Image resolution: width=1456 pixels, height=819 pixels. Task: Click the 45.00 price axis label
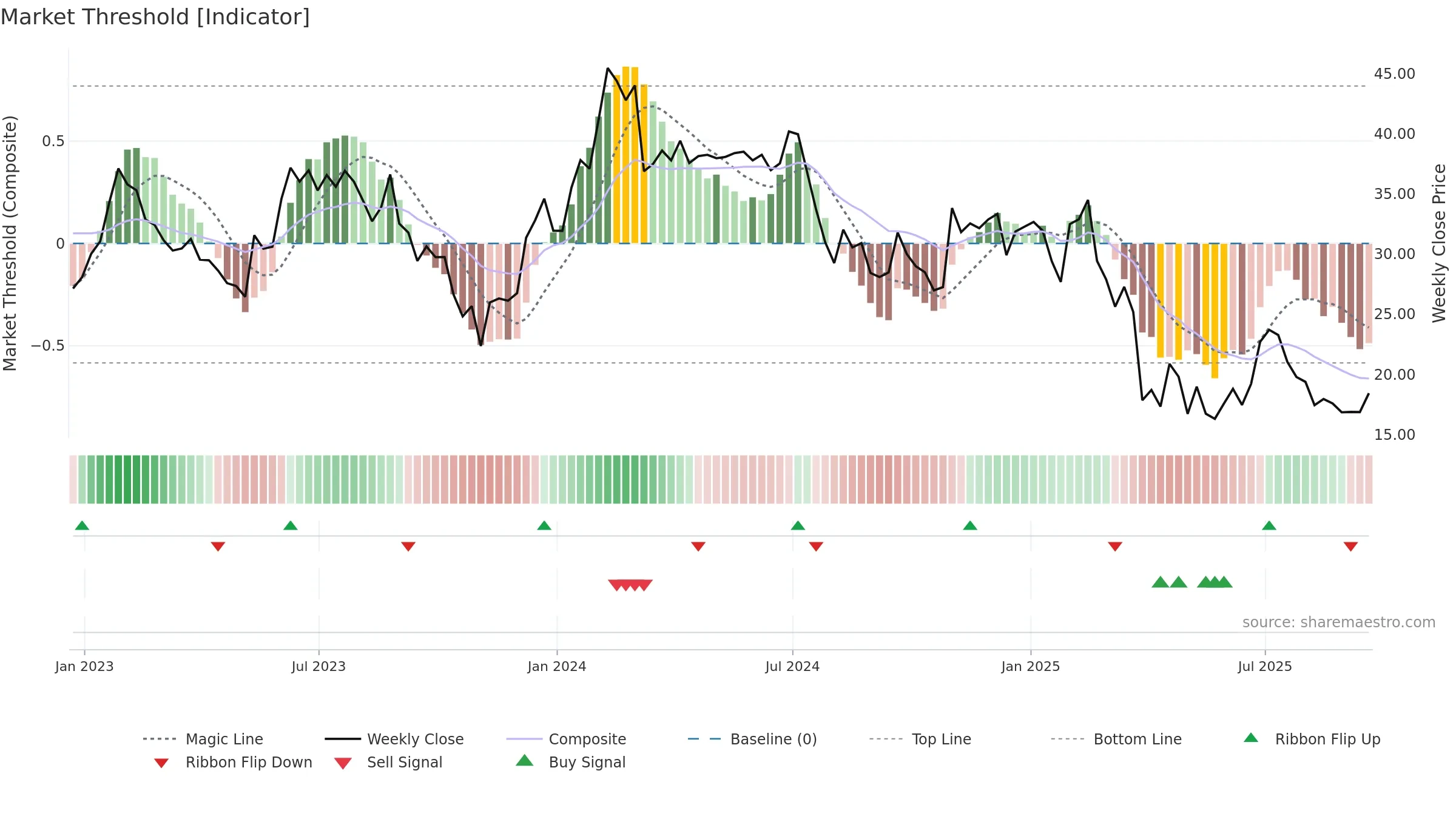(x=1395, y=74)
